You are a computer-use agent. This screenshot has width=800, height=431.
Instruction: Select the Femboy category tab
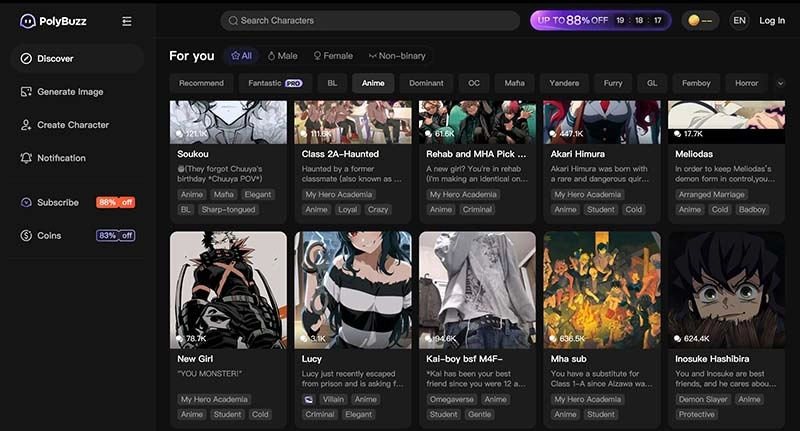click(x=696, y=83)
